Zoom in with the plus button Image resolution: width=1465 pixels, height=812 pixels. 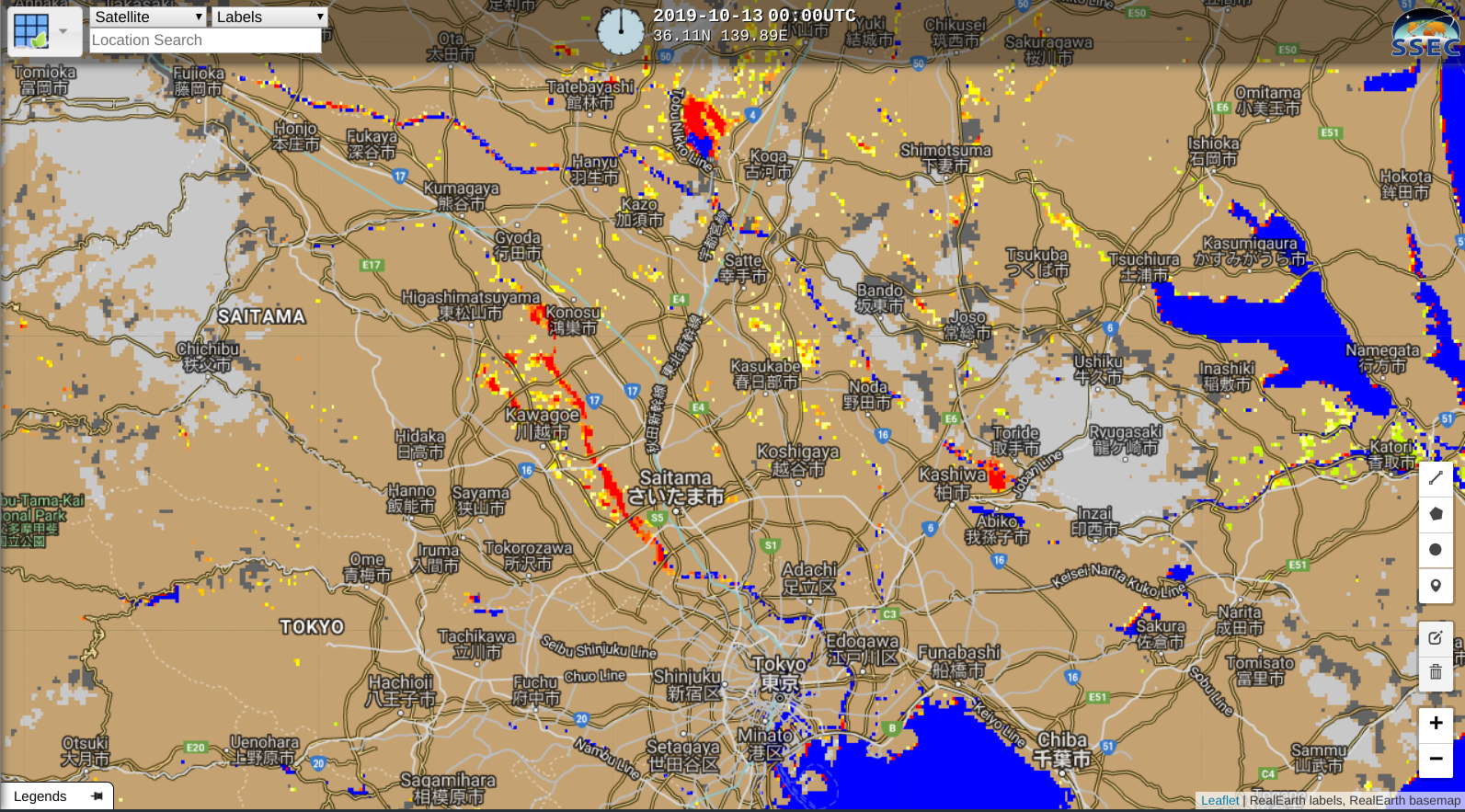click(x=1436, y=724)
